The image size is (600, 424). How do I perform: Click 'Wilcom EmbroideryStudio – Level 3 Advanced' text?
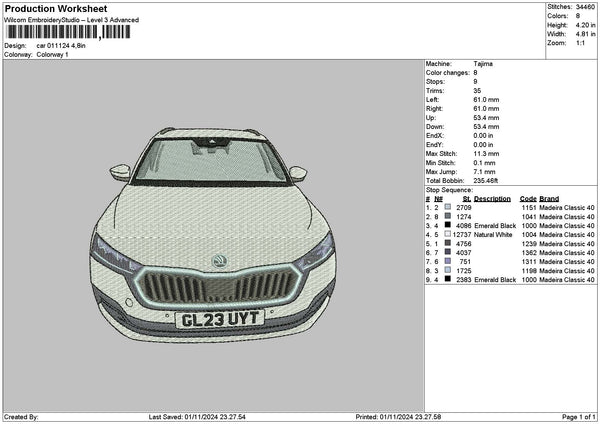(x=72, y=20)
